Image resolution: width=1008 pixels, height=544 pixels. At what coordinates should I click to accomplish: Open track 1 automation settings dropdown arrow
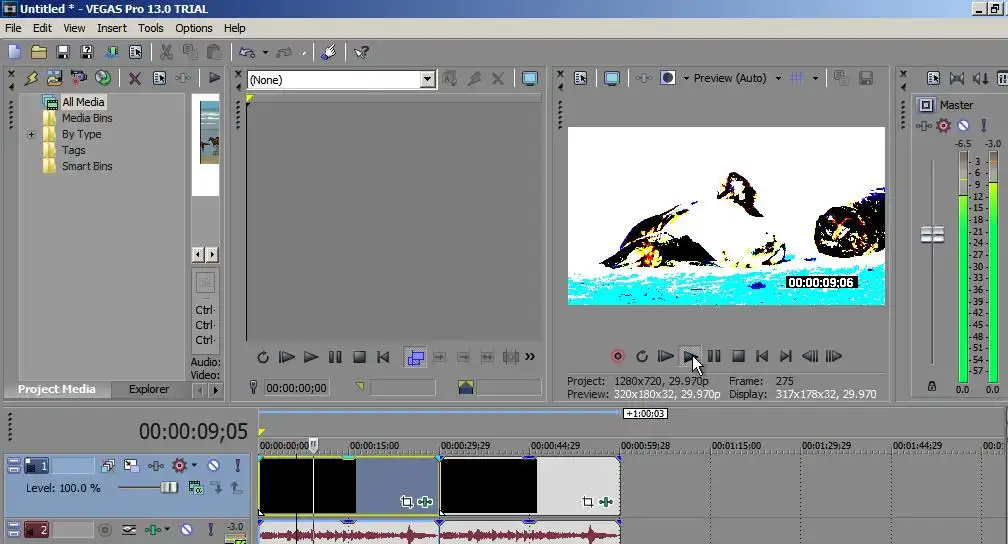194,465
